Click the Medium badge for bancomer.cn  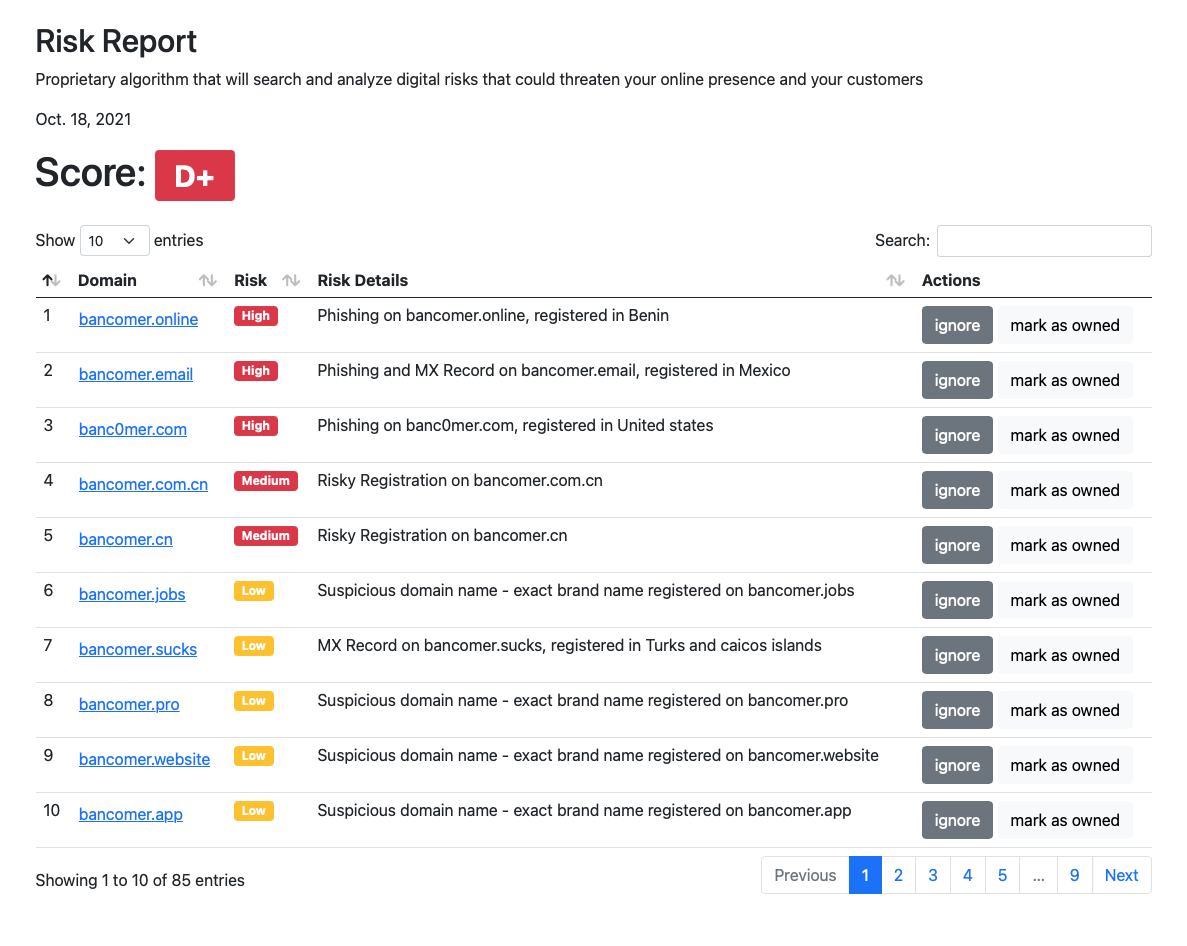click(265, 536)
